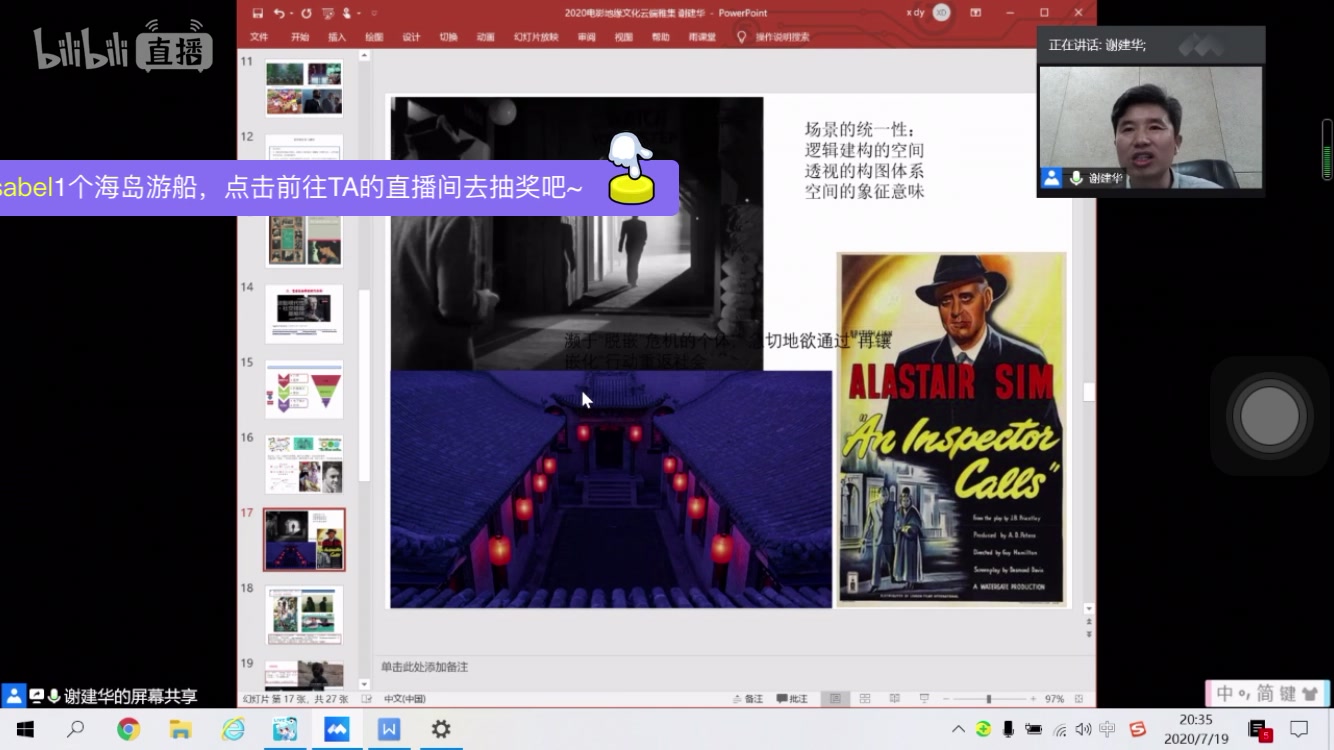
Task: Open the bilibili live streaming app on taskbar
Action: tap(285, 729)
